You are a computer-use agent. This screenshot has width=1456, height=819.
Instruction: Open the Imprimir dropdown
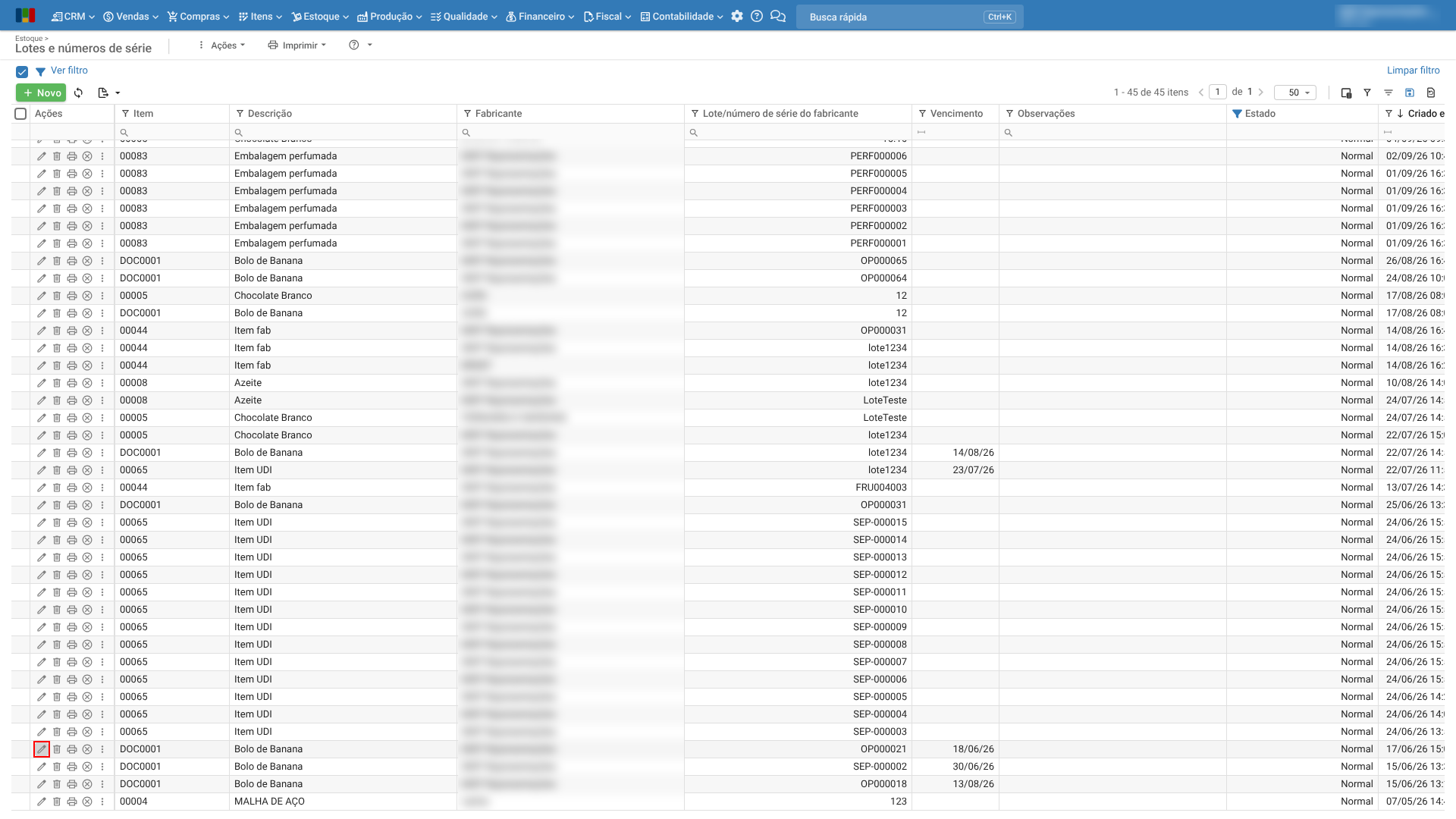click(x=297, y=45)
